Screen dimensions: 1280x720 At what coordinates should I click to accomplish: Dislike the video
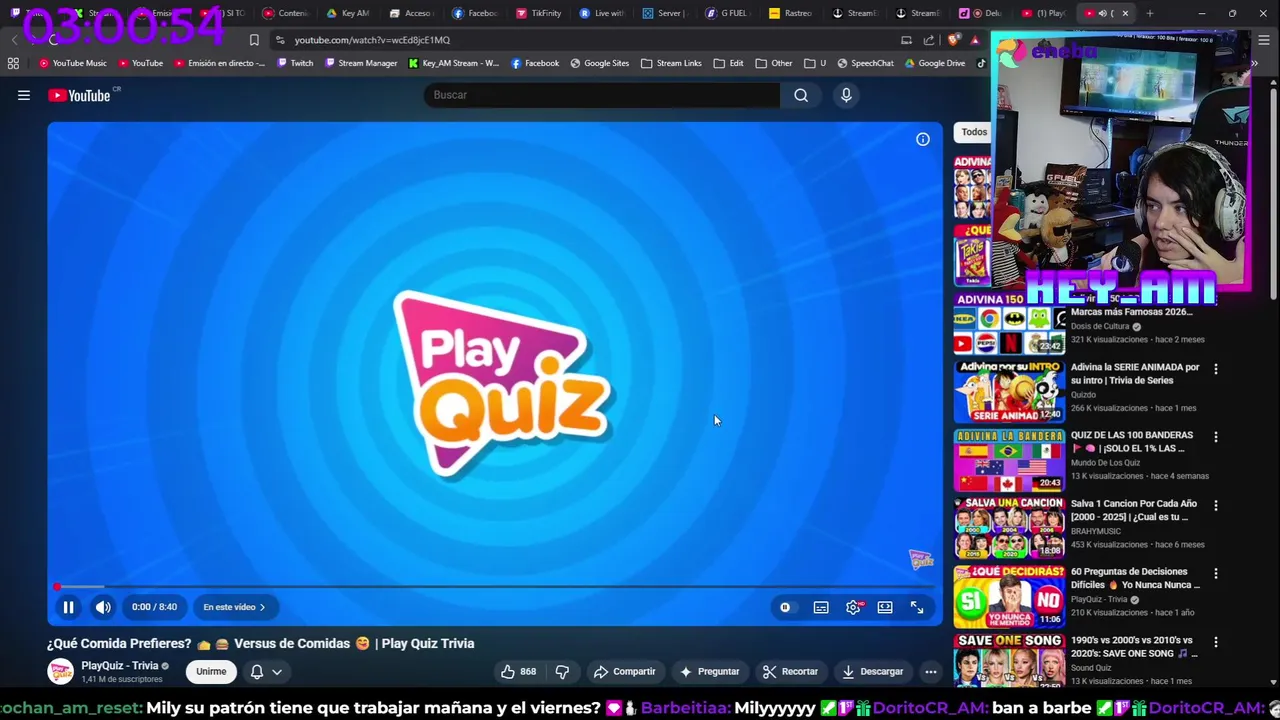point(562,672)
